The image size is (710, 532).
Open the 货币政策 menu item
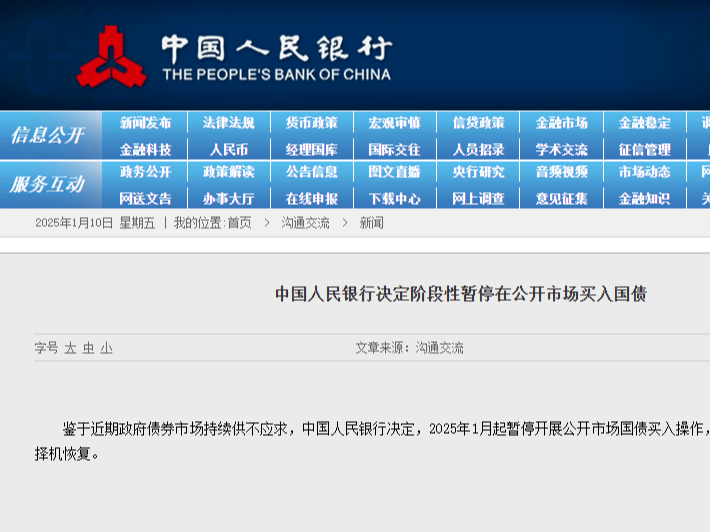click(x=312, y=123)
